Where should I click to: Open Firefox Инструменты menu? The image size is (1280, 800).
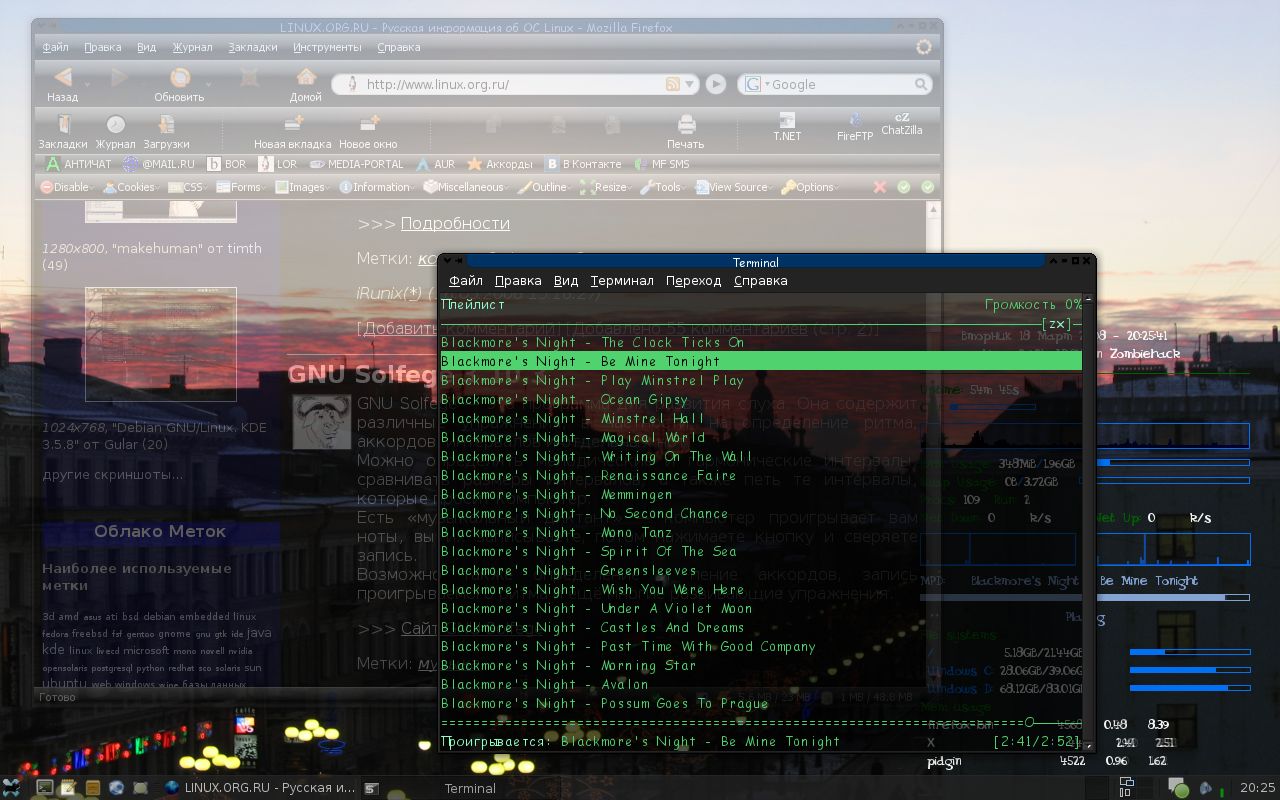327,47
